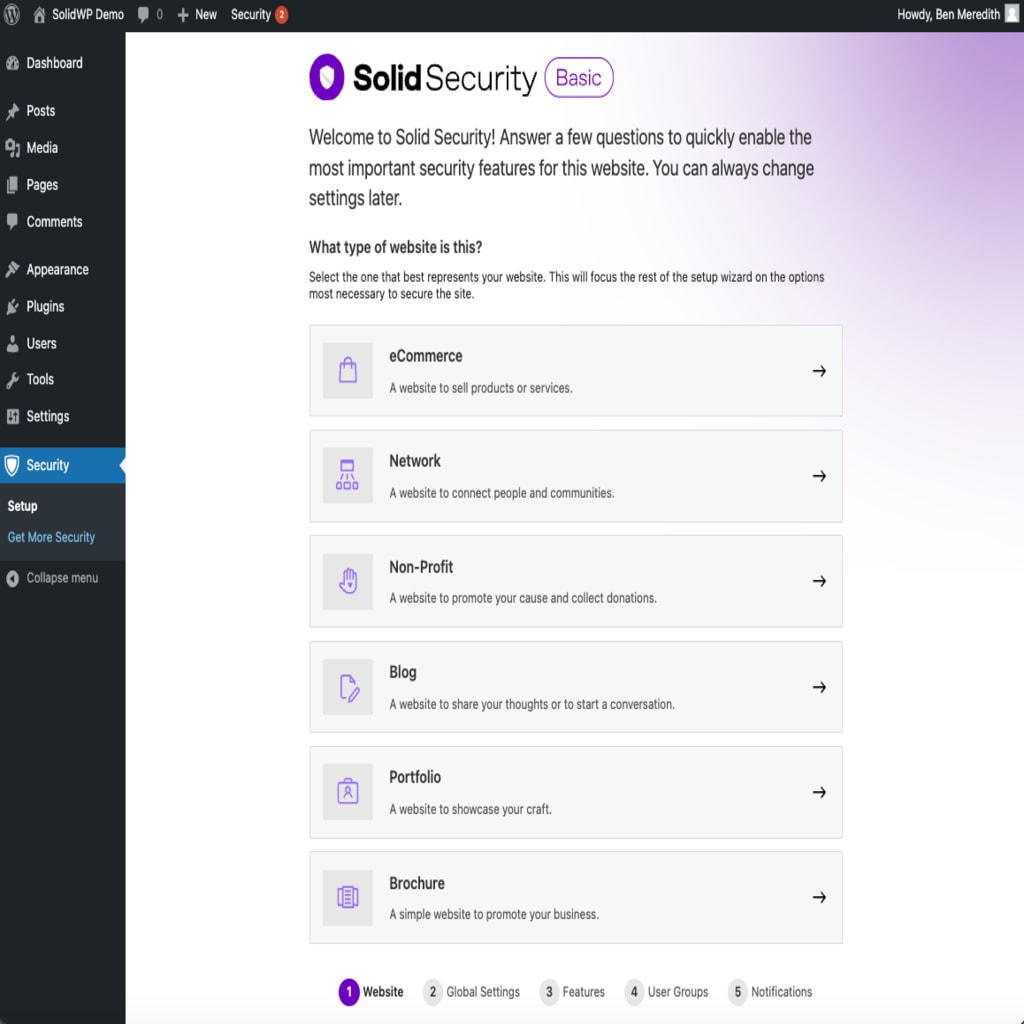This screenshot has height=1024, width=1024.
Task: Click the Collapse menu arrow icon
Action: click(12, 579)
